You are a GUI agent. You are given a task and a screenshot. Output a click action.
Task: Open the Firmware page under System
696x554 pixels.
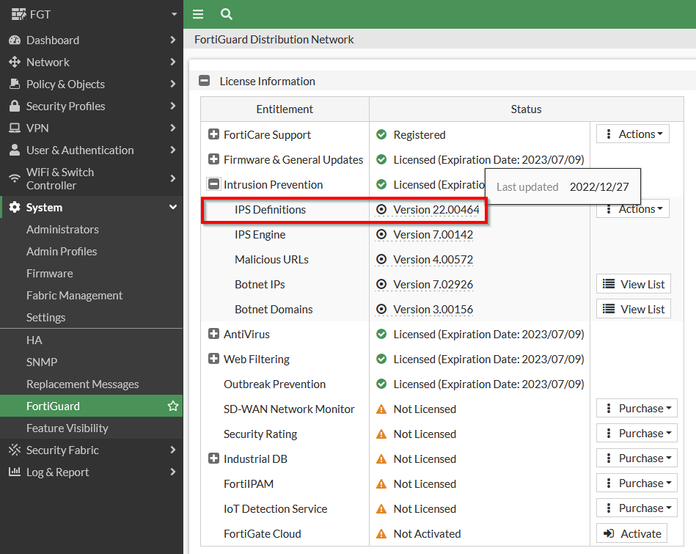click(x=49, y=273)
